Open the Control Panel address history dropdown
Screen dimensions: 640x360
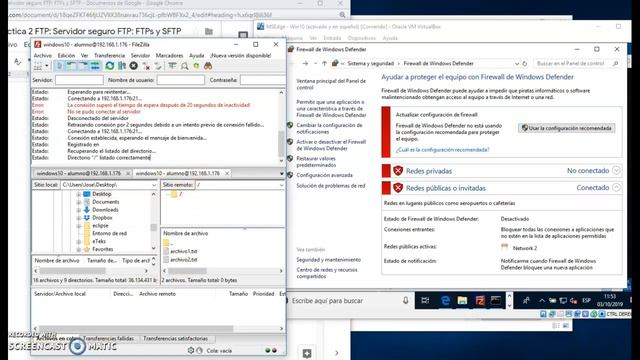point(517,64)
